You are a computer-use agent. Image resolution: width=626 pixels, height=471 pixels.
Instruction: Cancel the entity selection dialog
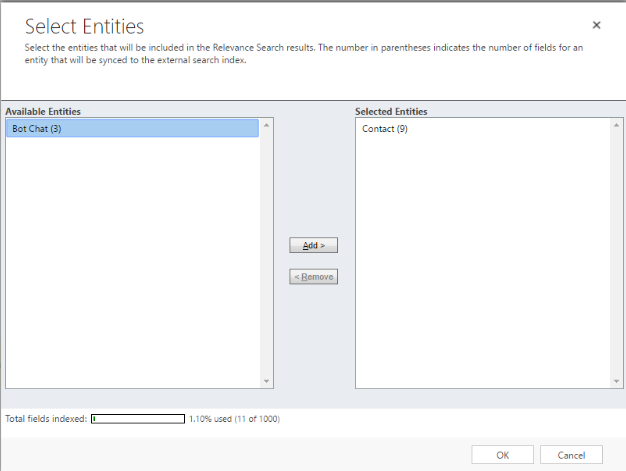pyautogui.click(x=571, y=455)
